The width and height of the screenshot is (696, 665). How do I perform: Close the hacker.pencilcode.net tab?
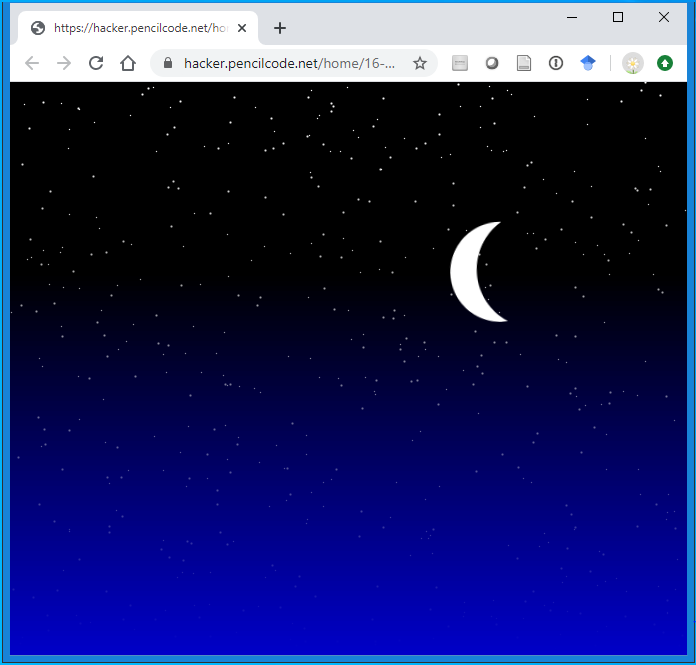[241, 28]
